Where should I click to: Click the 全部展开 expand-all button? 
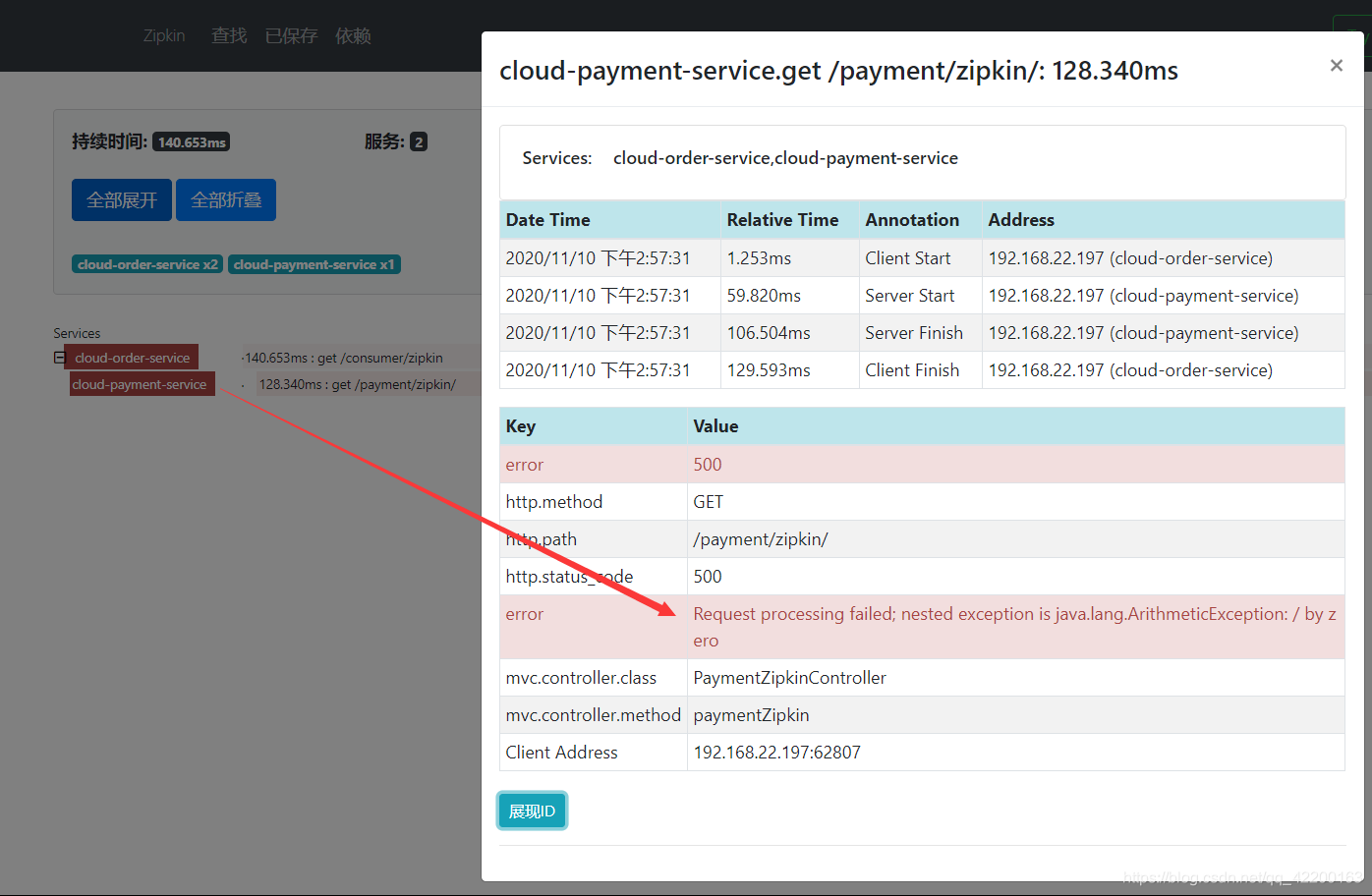point(122,200)
